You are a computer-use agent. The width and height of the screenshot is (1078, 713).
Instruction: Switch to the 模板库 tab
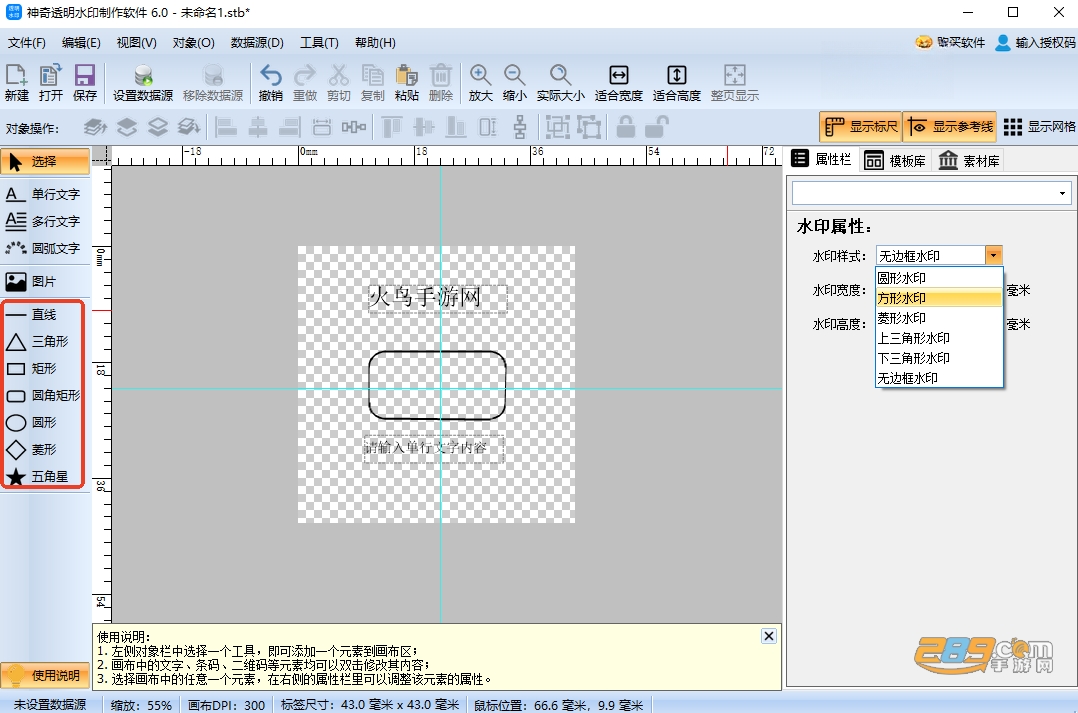coord(895,160)
